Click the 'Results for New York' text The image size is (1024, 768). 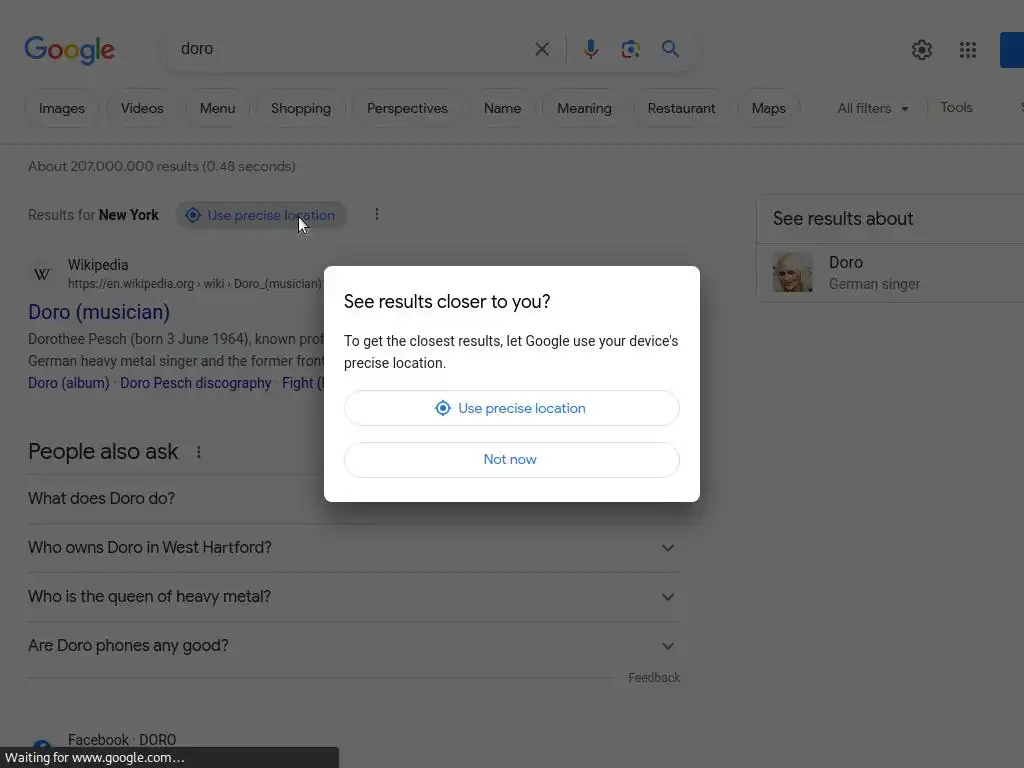(93, 215)
